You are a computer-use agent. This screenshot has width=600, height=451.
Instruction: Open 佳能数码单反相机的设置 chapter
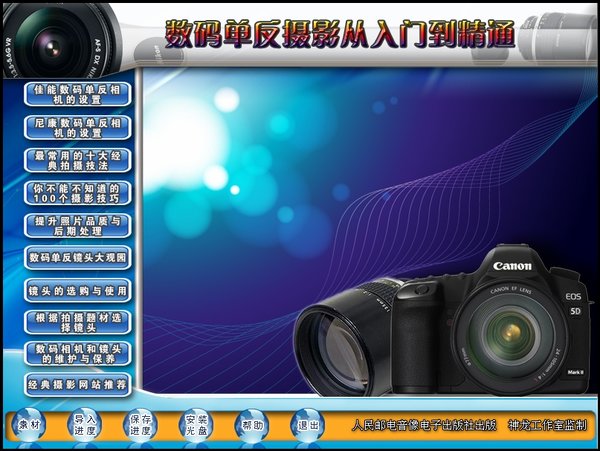tap(78, 94)
